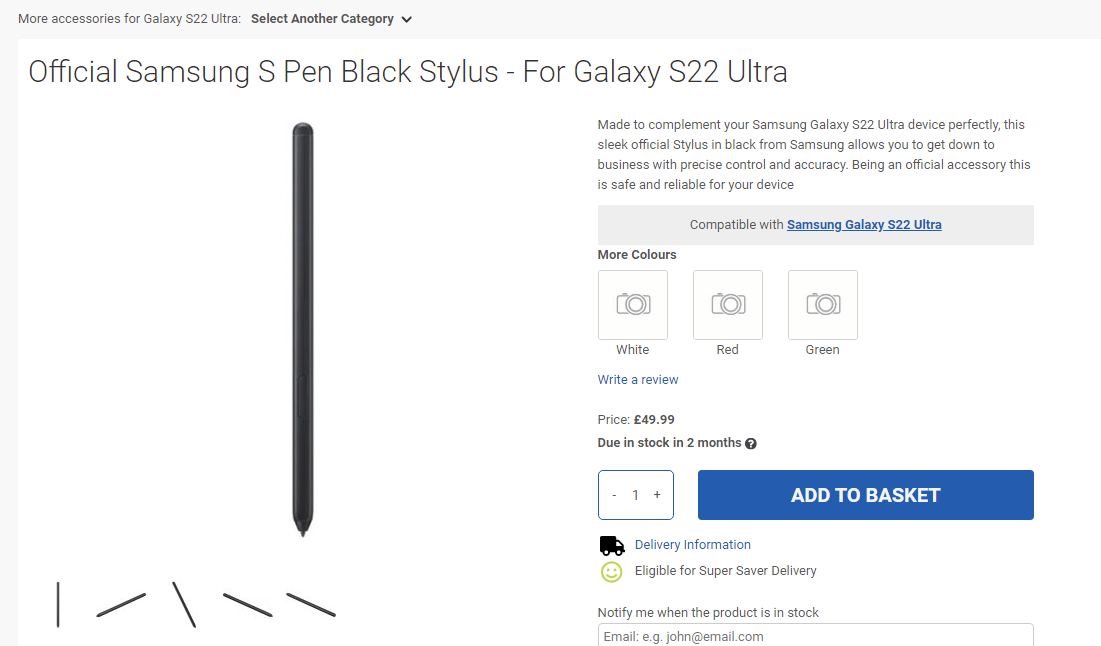Click Write a review link

click(638, 380)
